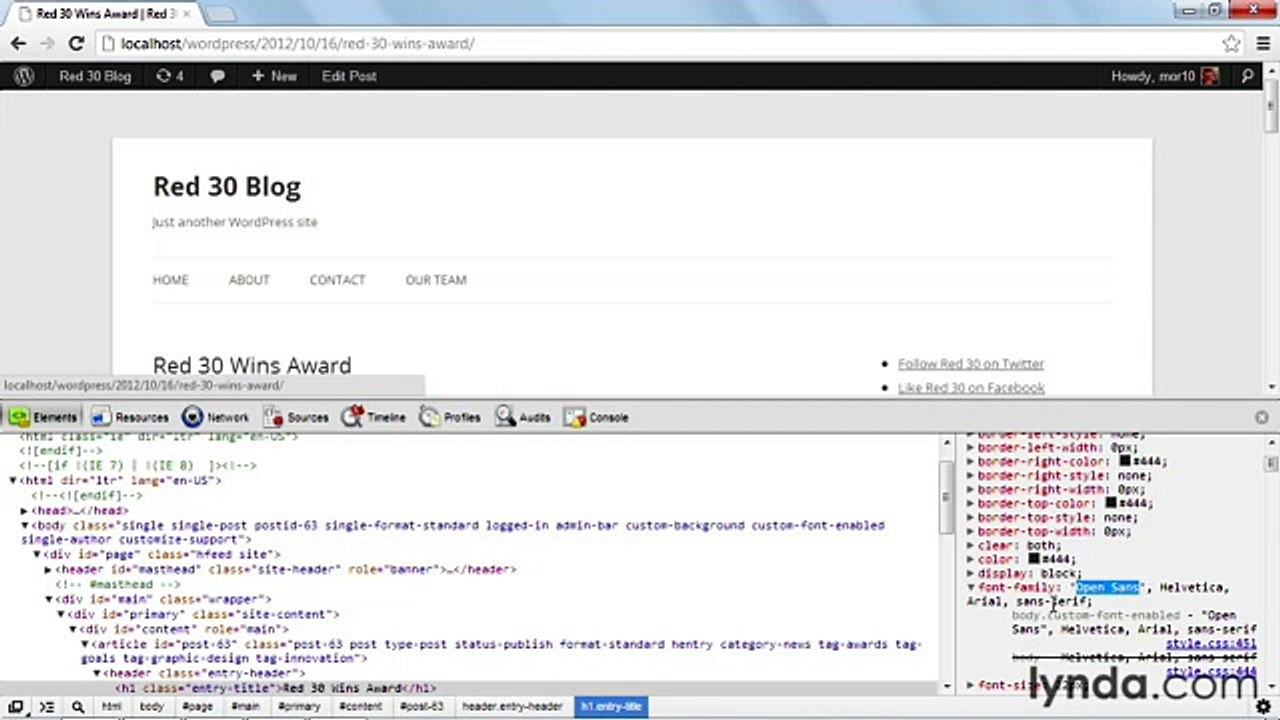Close the DevTools panel
Screen dimensions: 1280x720
1261,417
